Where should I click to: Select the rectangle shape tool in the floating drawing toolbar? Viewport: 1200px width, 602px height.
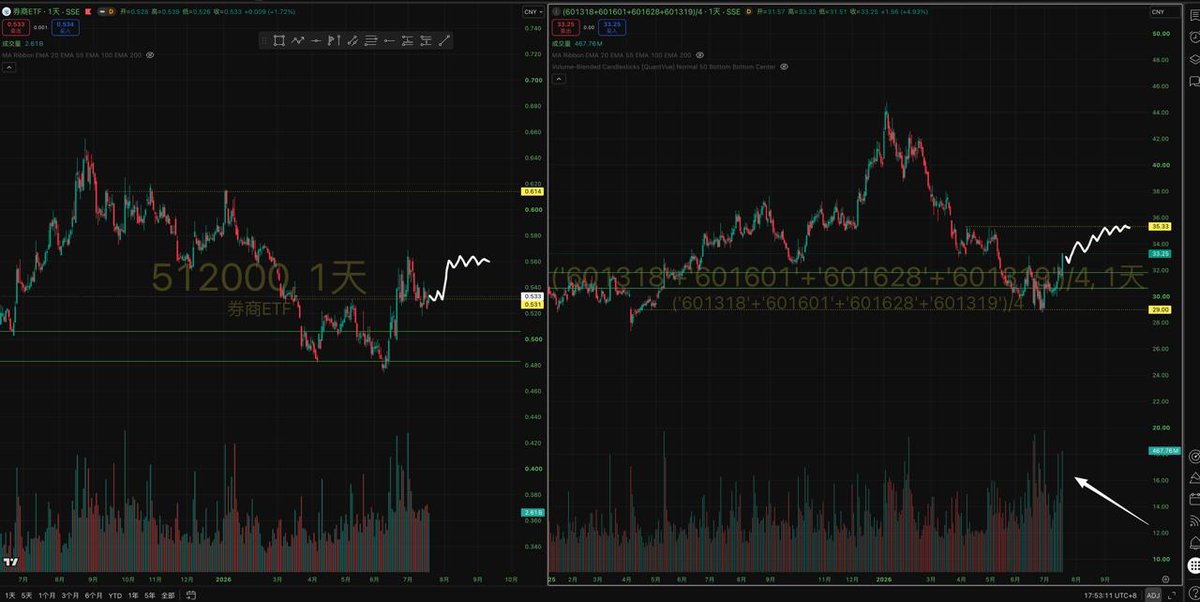pyautogui.click(x=279, y=40)
